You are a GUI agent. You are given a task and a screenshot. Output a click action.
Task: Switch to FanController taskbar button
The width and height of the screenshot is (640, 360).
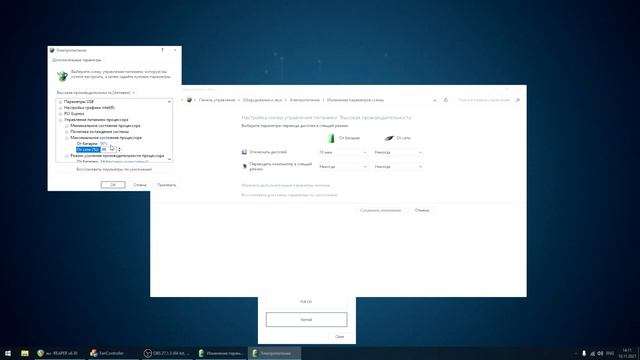[x=113, y=353]
